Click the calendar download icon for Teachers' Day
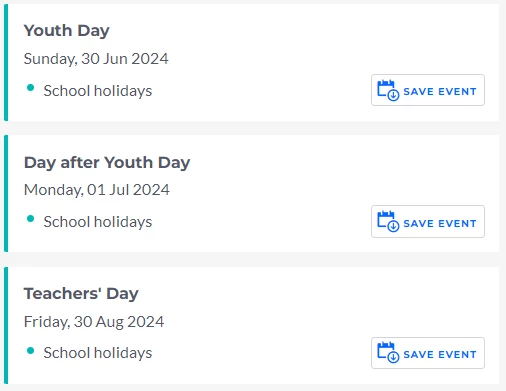The height and width of the screenshot is (391, 506). click(x=388, y=352)
